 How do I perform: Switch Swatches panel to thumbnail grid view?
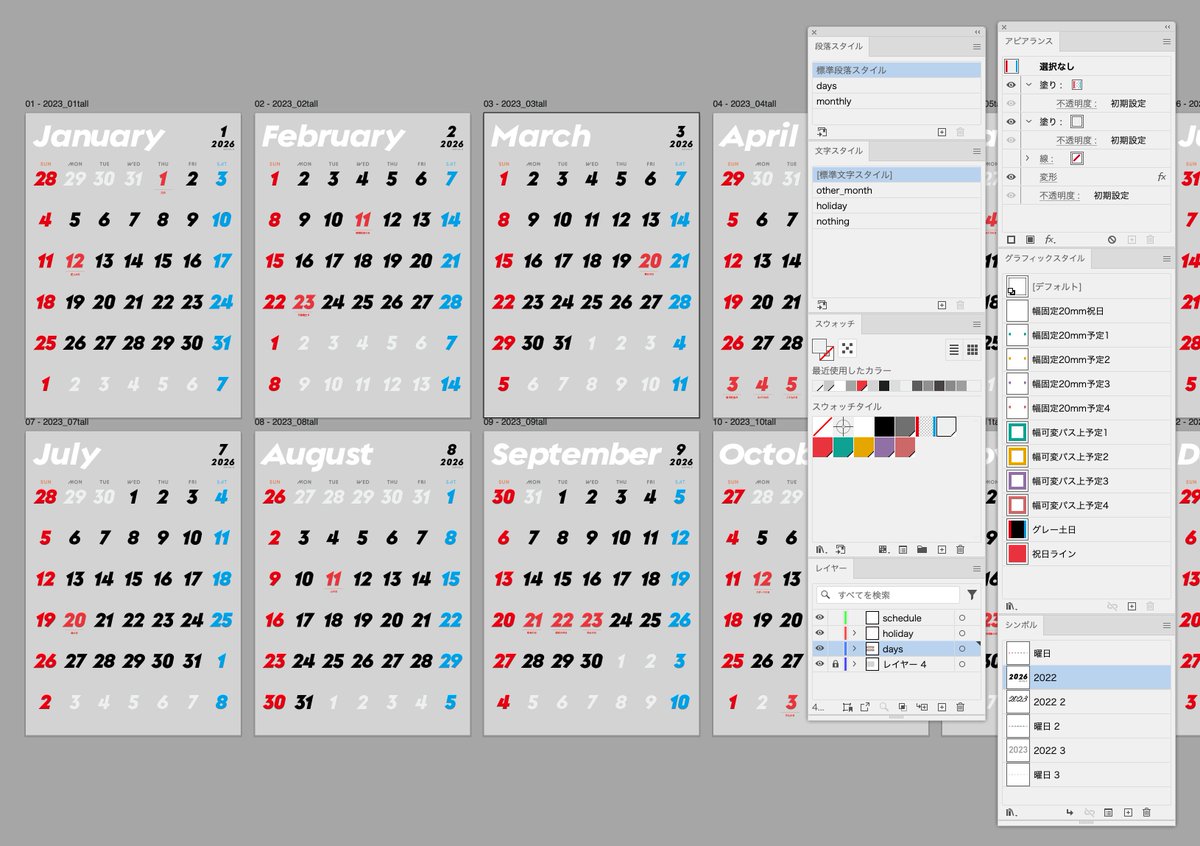tap(972, 349)
